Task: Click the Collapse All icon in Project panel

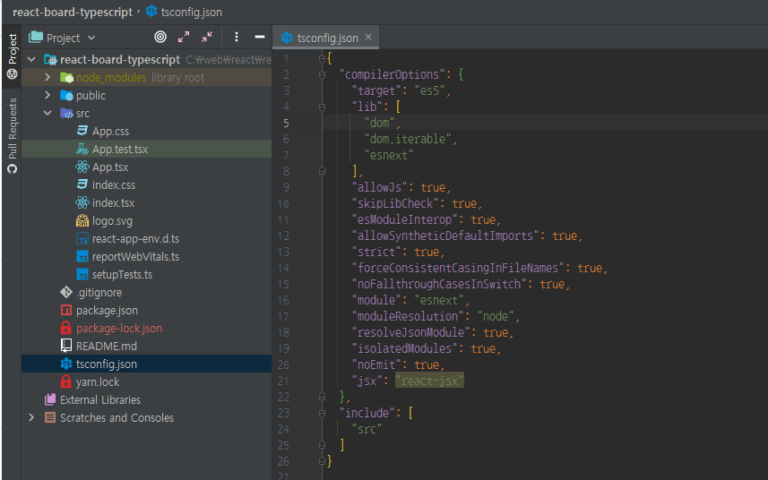Action: [207, 37]
